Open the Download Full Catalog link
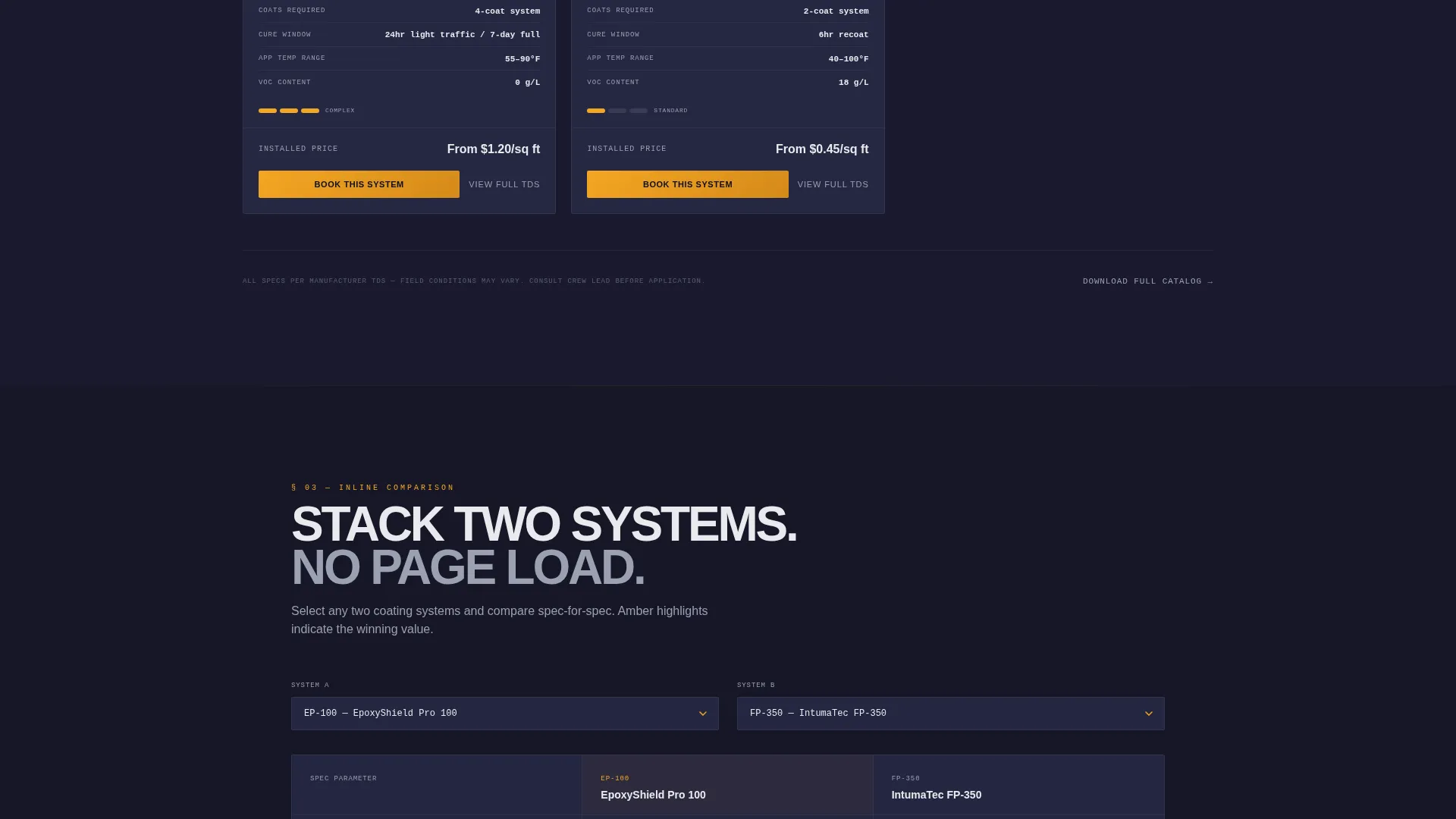Screen dimensions: 1456x819 coord(1147,281)
